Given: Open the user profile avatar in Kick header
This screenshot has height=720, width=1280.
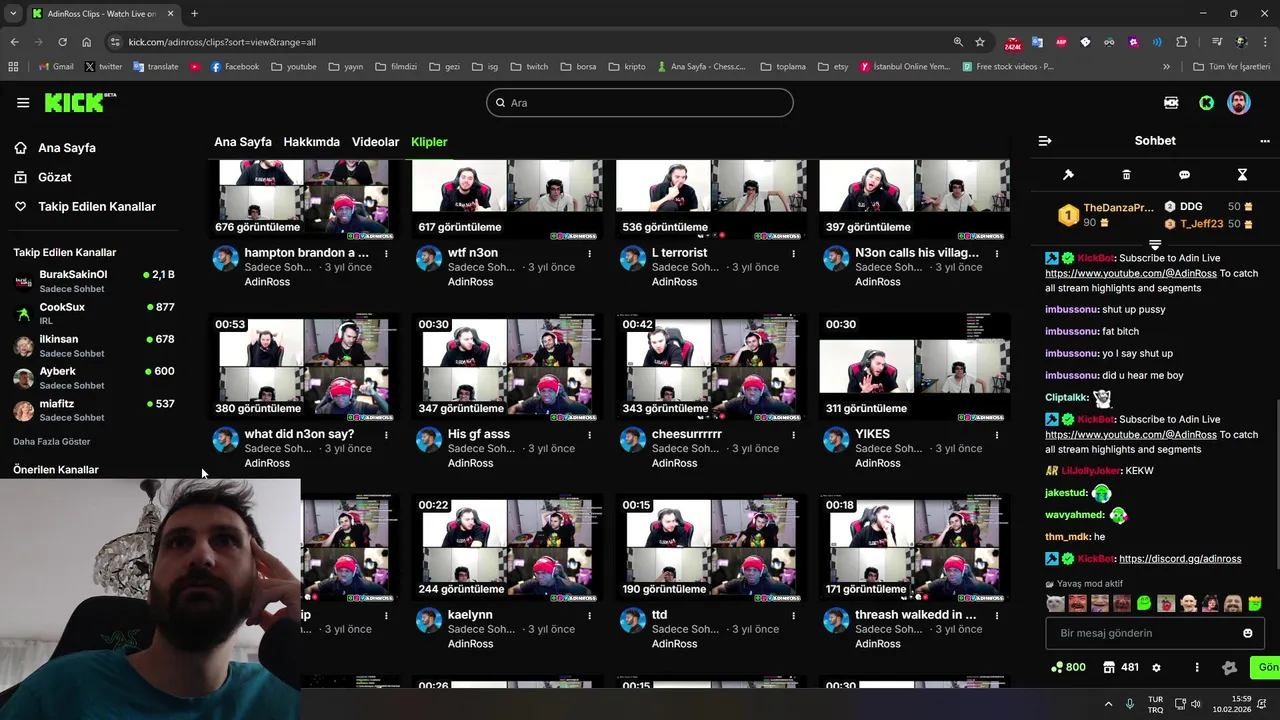Looking at the screenshot, I should point(1239,102).
